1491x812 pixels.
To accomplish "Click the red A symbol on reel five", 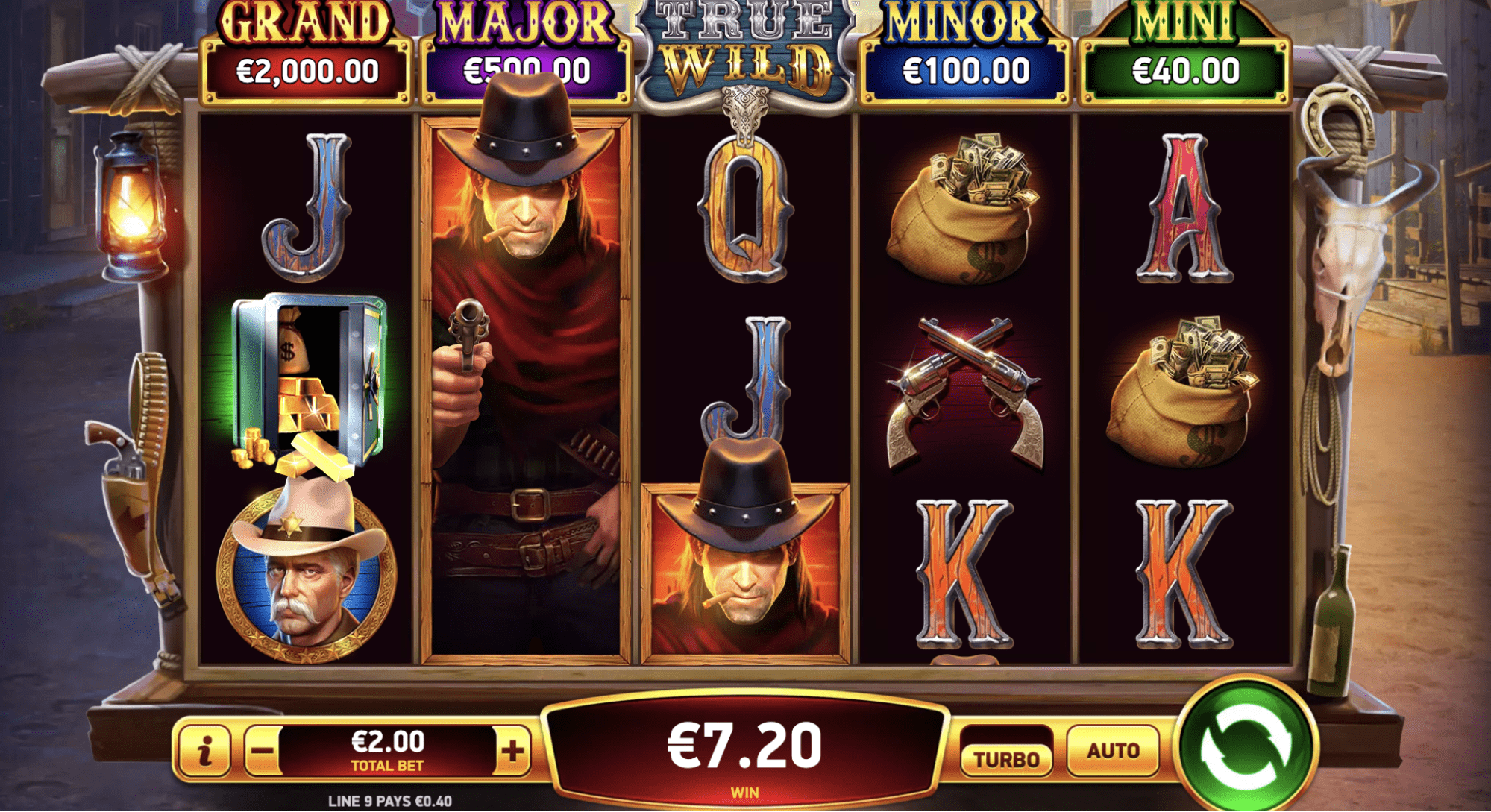I will (x=1184, y=208).
